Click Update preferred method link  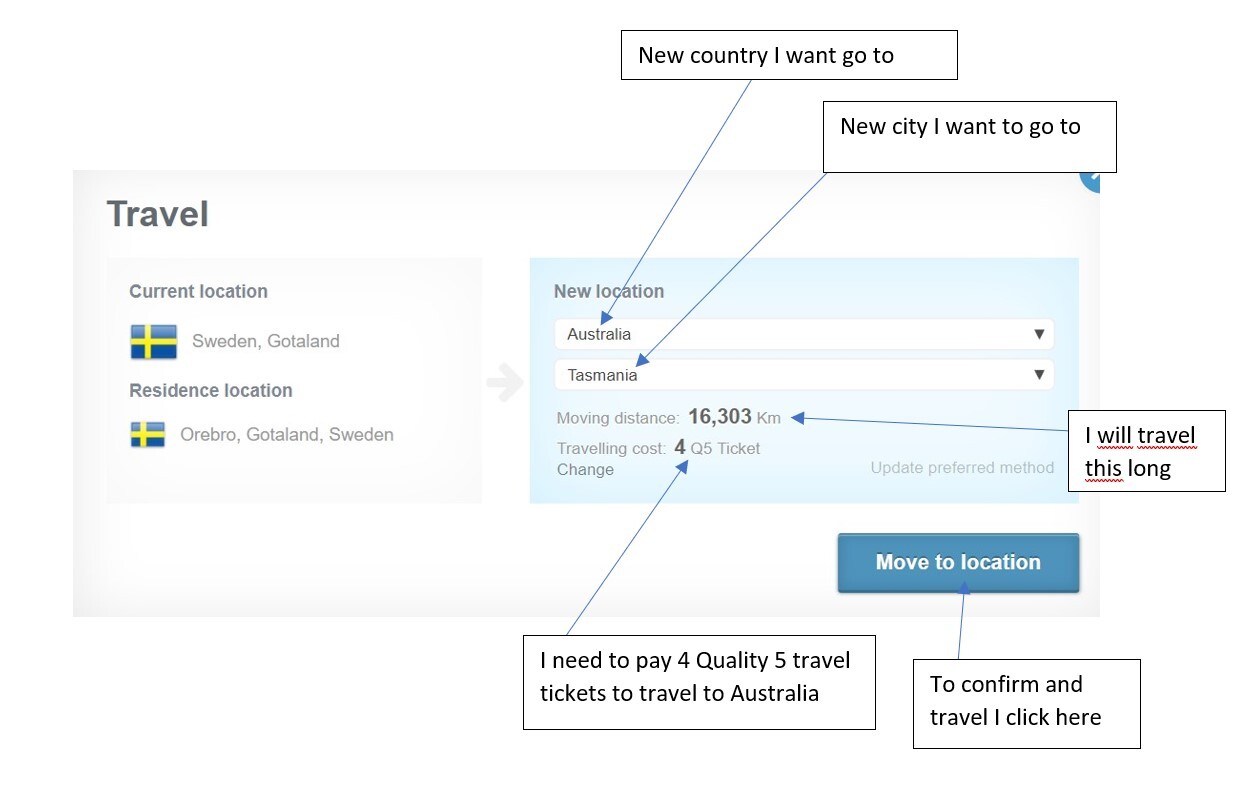[961, 467]
